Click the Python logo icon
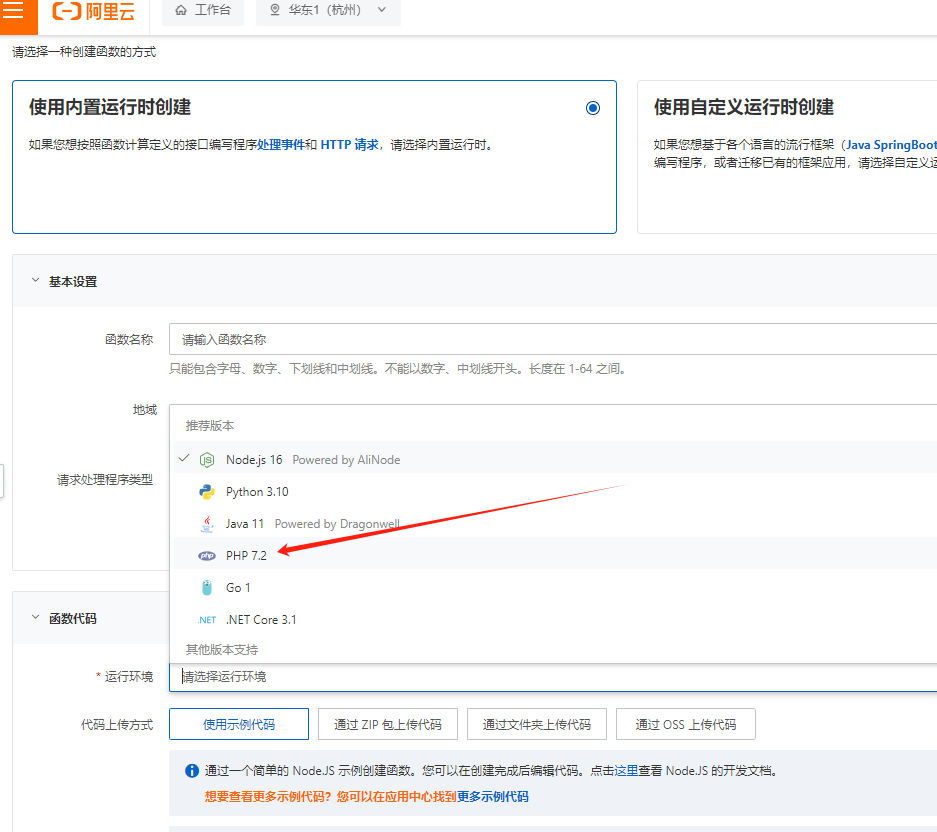 click(x=207, y=492)
